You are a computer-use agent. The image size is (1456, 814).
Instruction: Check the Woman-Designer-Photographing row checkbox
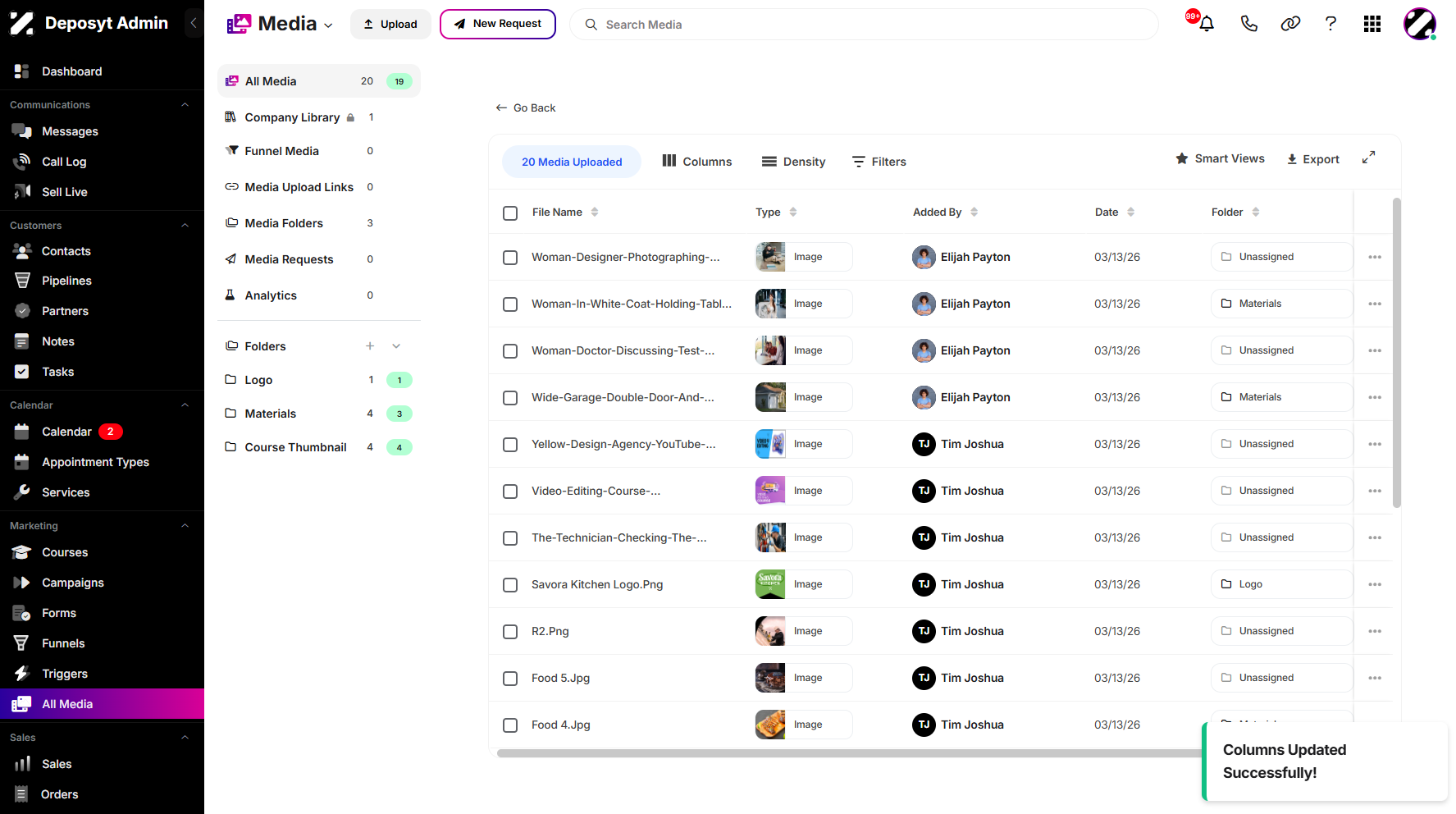point(510,258)
